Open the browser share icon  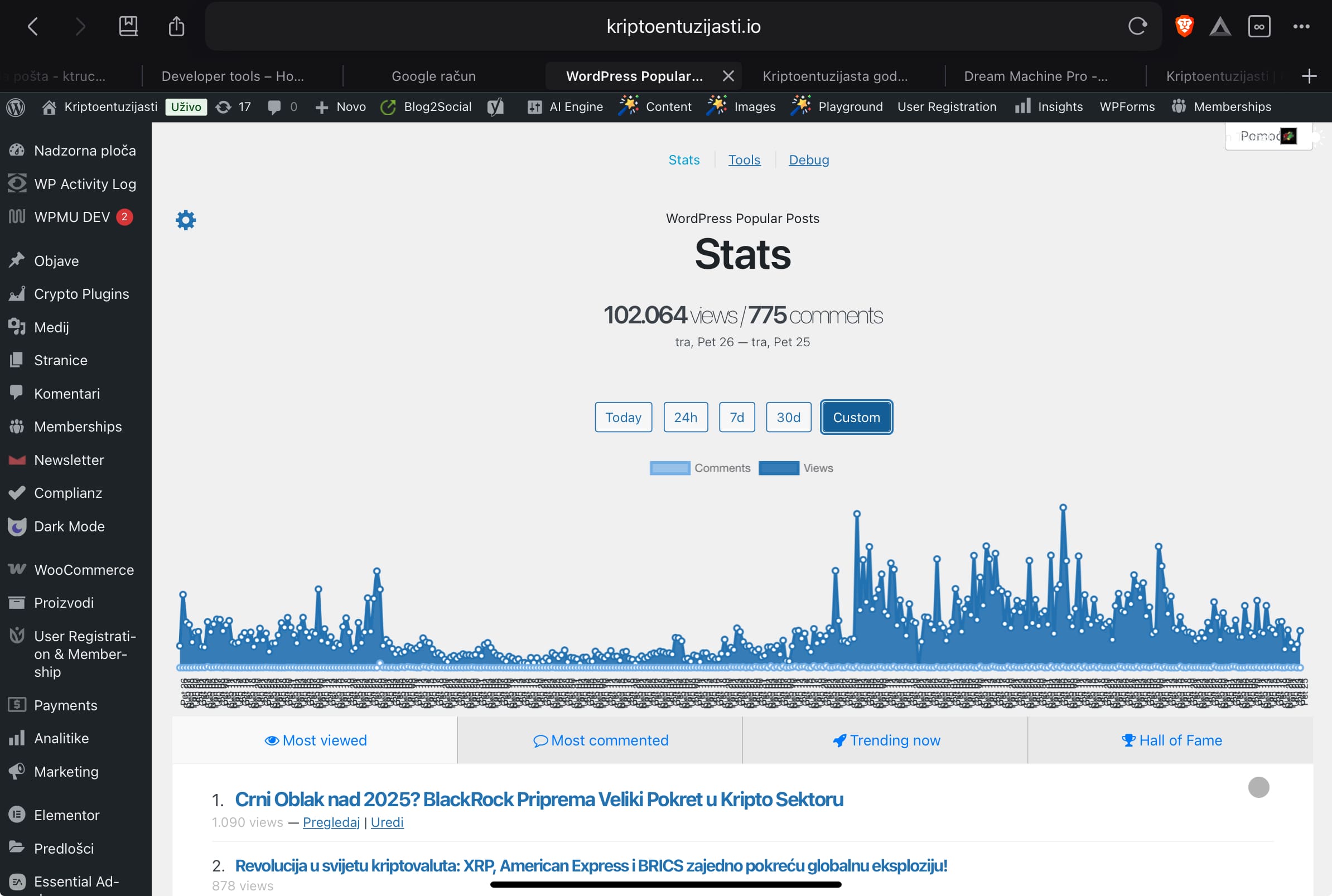tap(177, 26)
